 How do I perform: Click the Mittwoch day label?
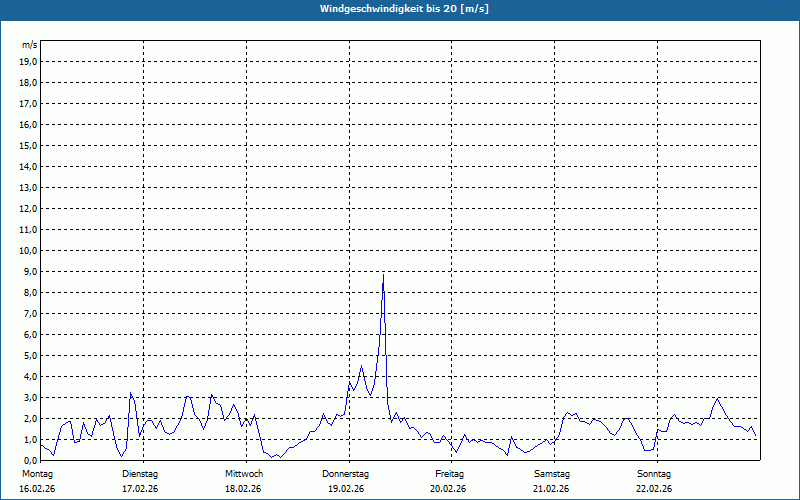pos(244,473)
